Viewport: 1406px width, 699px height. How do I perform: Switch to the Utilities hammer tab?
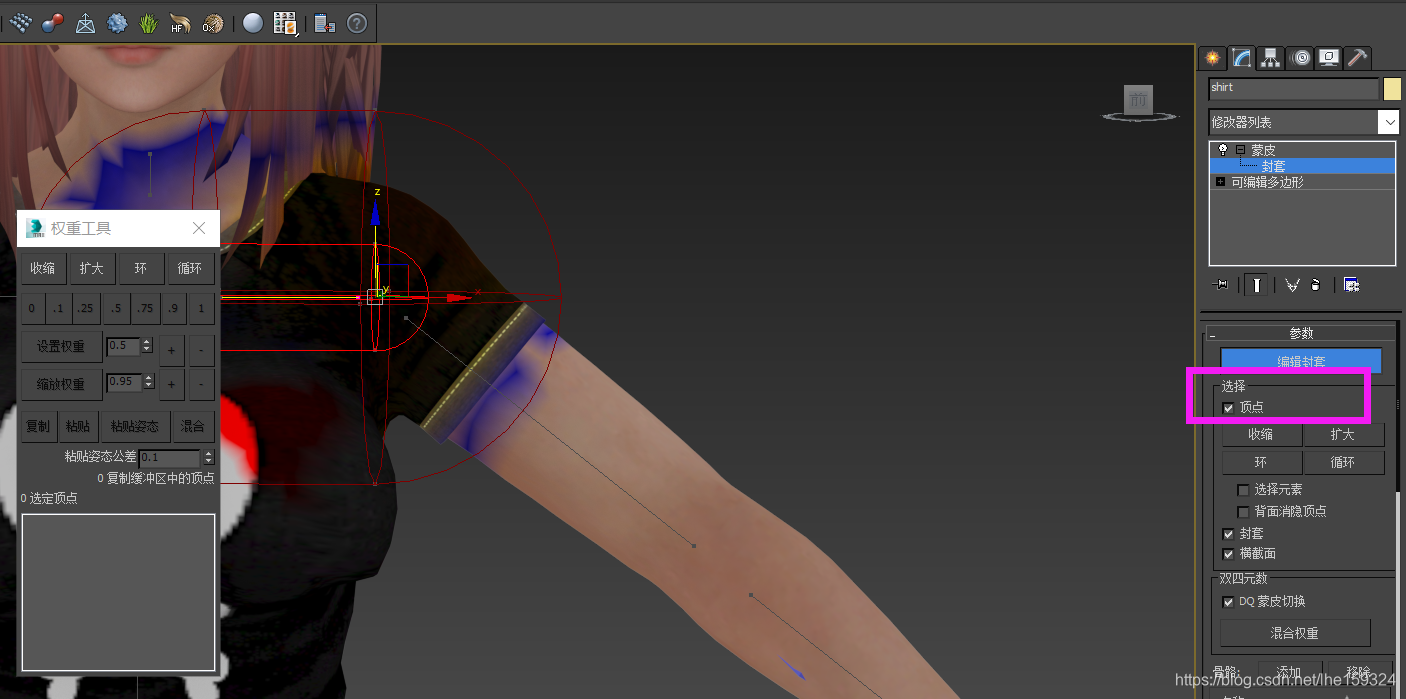(1357, 58)
